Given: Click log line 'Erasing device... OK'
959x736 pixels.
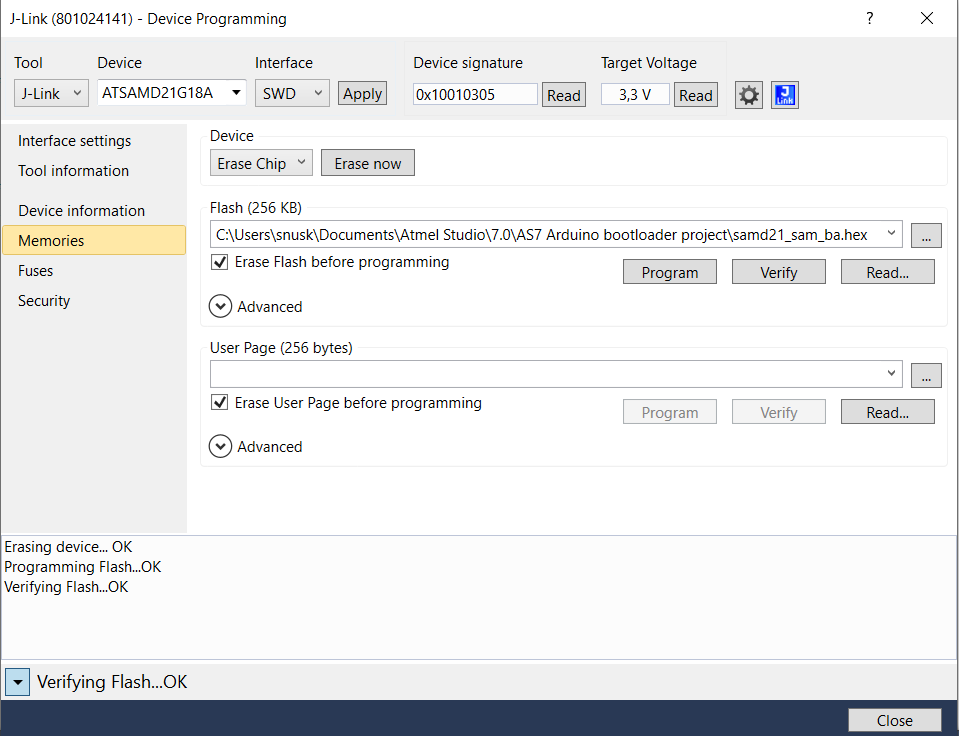Looking at the screenshot, I should coord(68,546).
